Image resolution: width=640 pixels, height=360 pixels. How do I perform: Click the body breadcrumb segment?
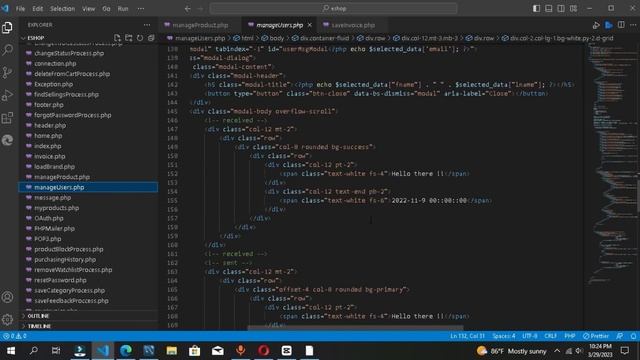(x=276, y=38)
